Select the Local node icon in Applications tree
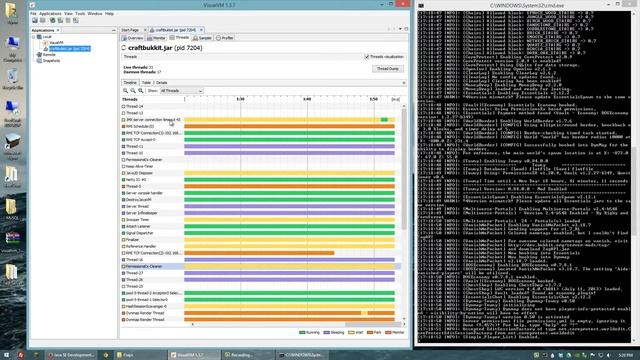Image resolution: width=640 pixels, height=360 pixels. click(39, 37)
